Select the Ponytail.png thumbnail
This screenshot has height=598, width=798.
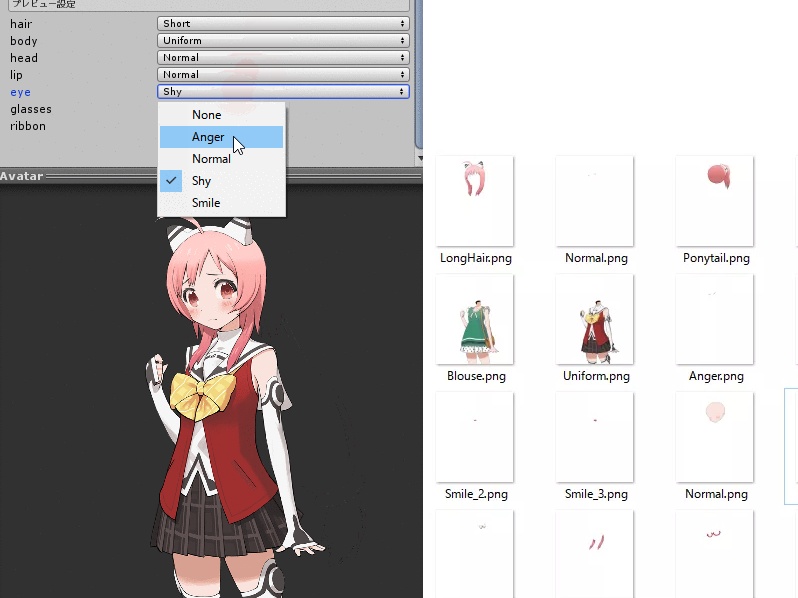coord(715,201)
